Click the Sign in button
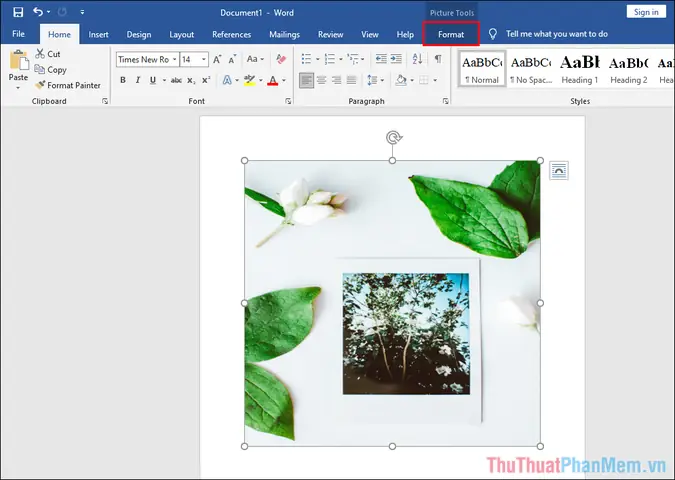 (x=646, y=12)
